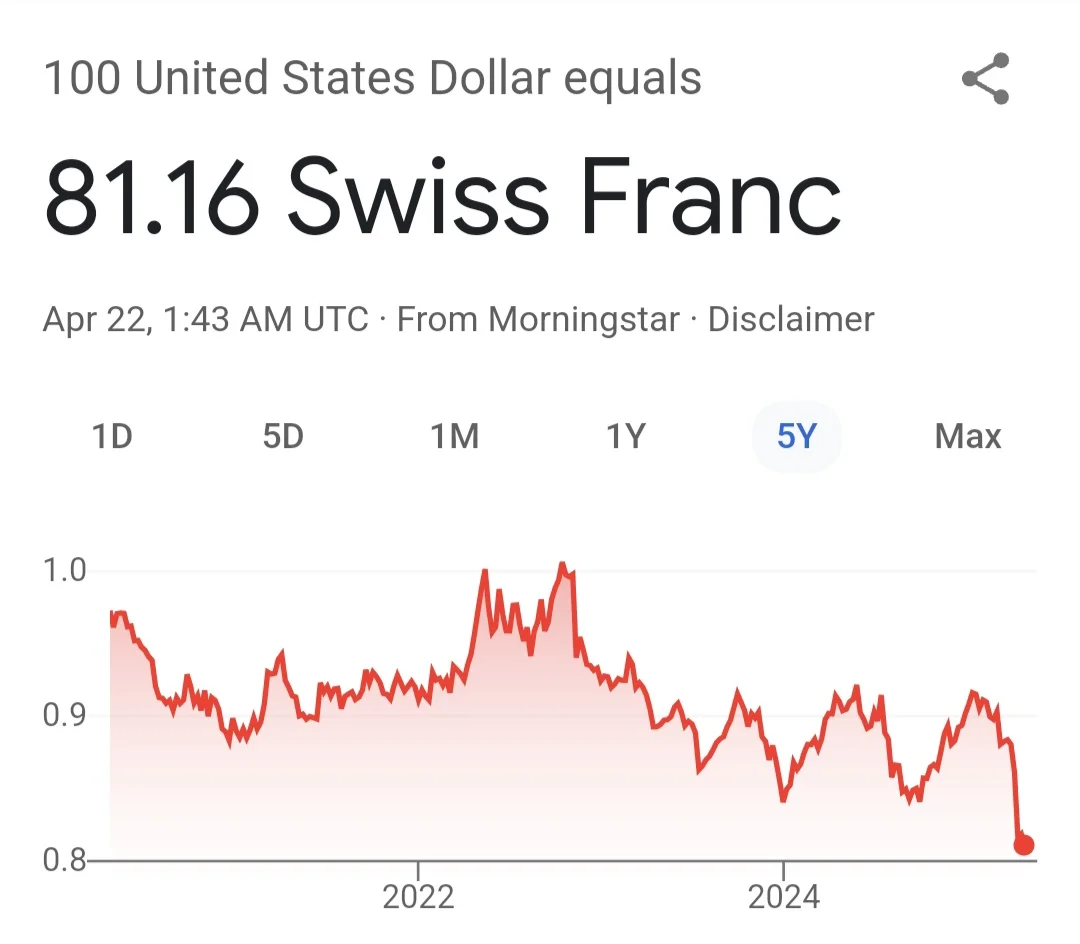Image resolution: width=1080 pixels, height=944 pixels.
Task: Click the 2024 x-axis label
Action: coord(783,897)
